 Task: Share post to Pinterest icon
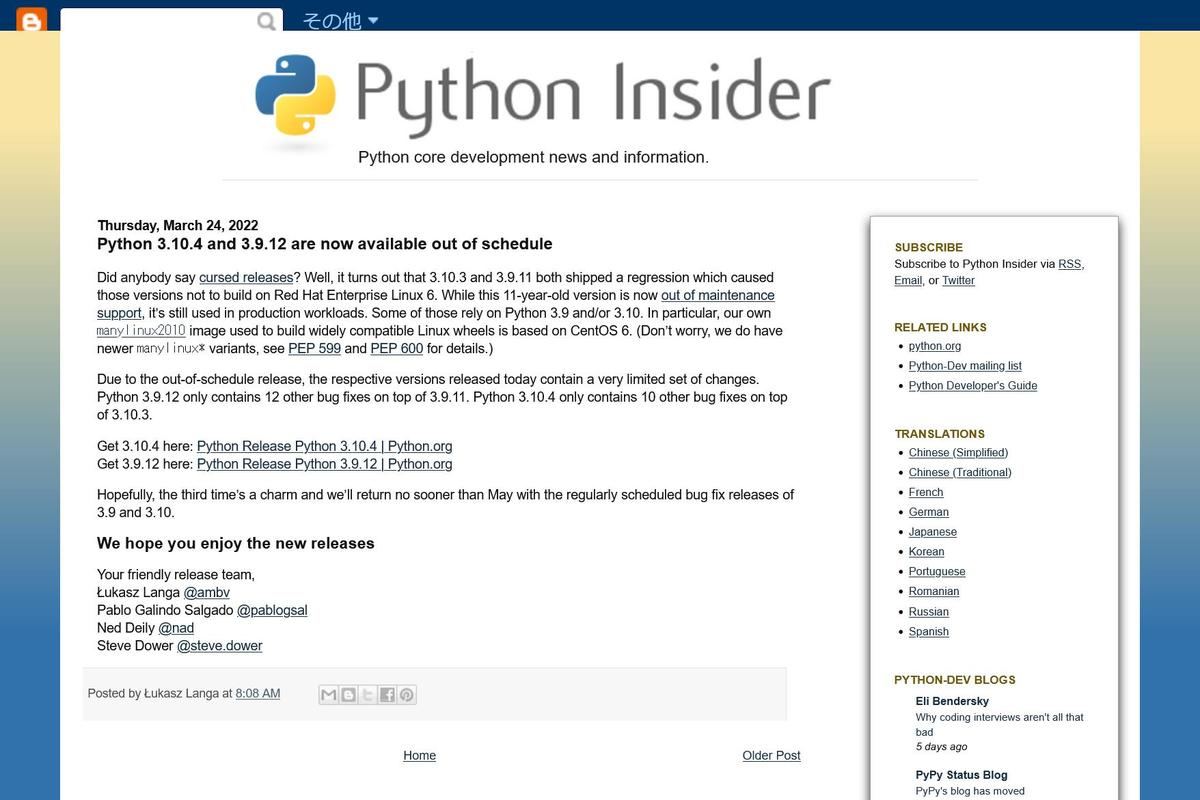coord(406,694)
